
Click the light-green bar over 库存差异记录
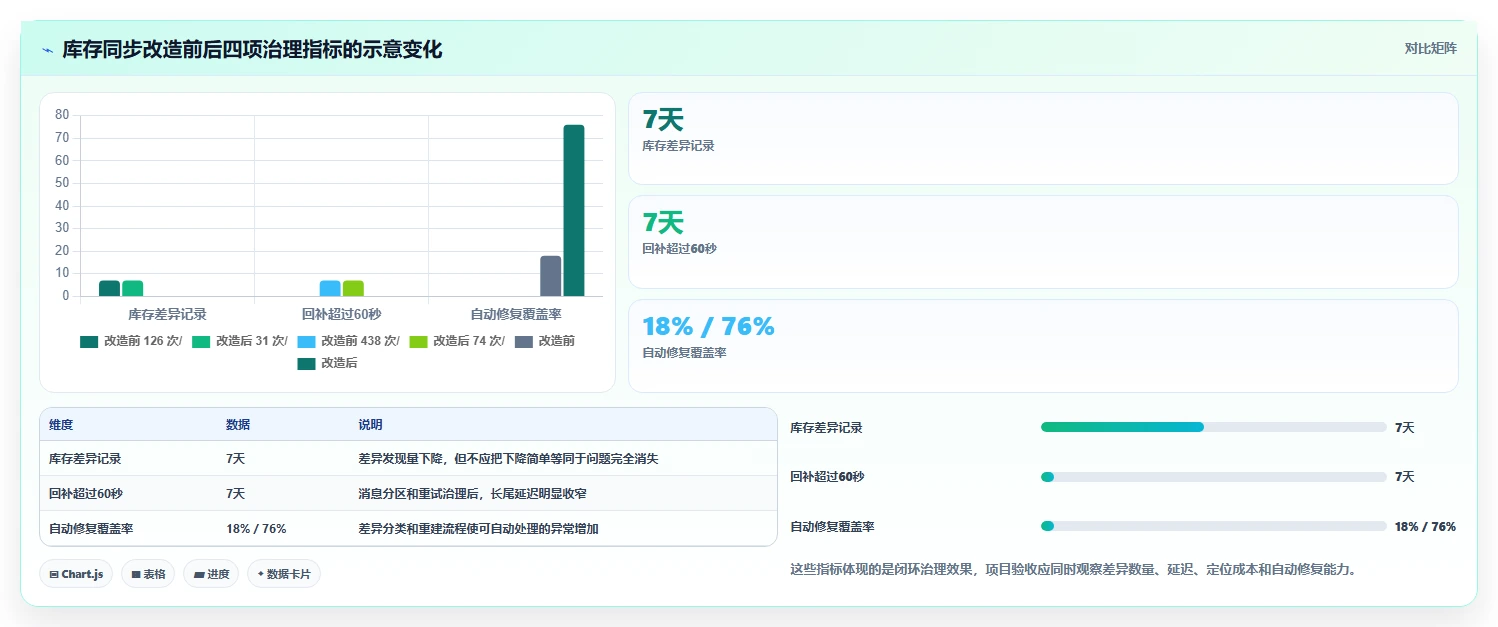coord(132,288)
